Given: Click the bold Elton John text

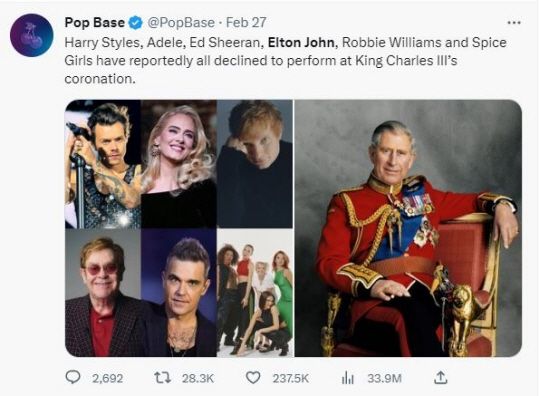Looking at the screenshot, I should (301, 42).
